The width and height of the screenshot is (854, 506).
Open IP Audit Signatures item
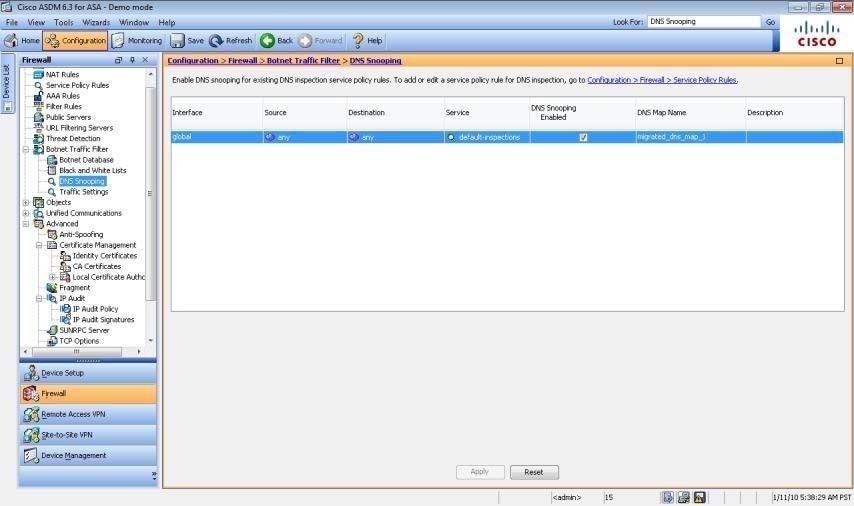click(103, 320)
